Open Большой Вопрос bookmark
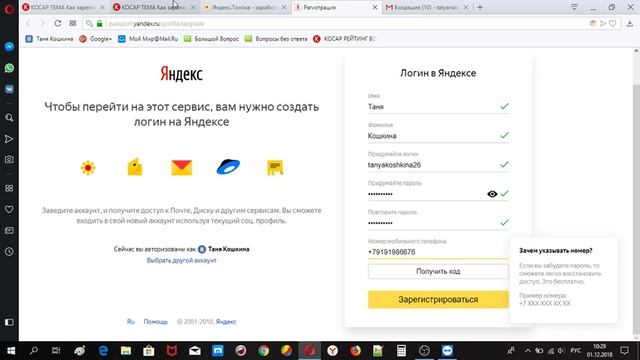 point(211,39)
